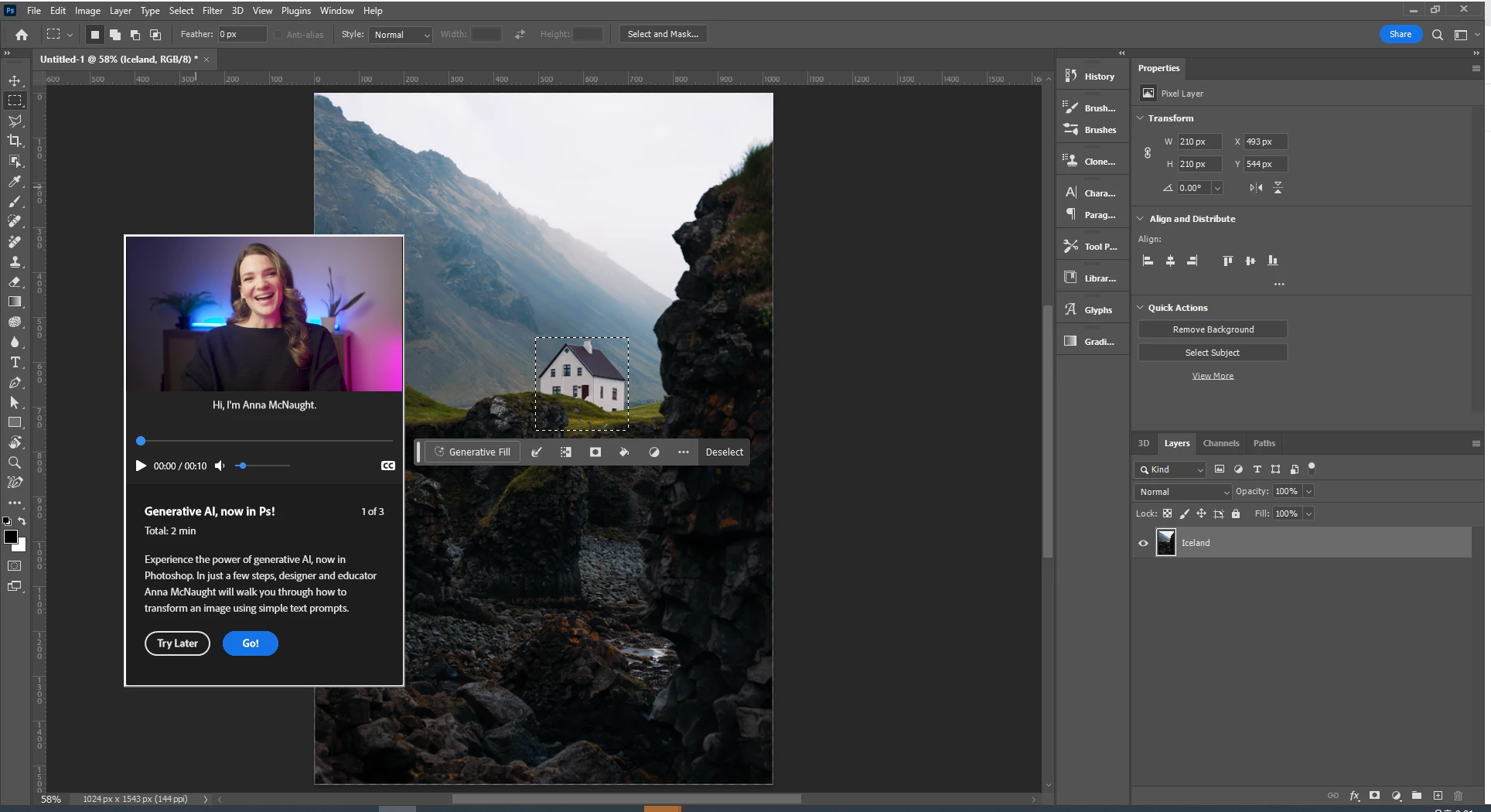This screenshot has height=812, width=1491.
Task: Select the Eraser tool
Action: pos(15,281)
